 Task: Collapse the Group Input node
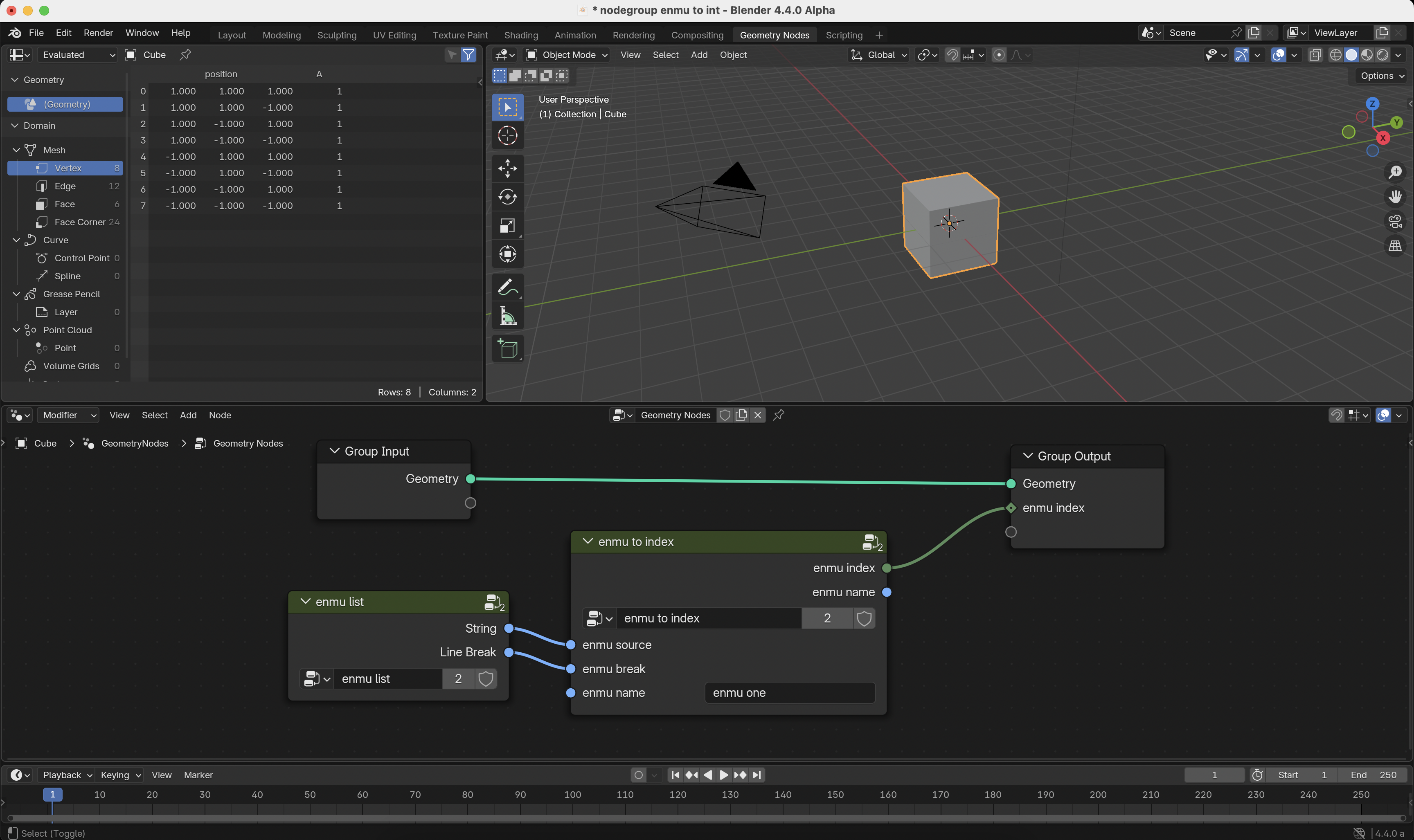point(334,451)
